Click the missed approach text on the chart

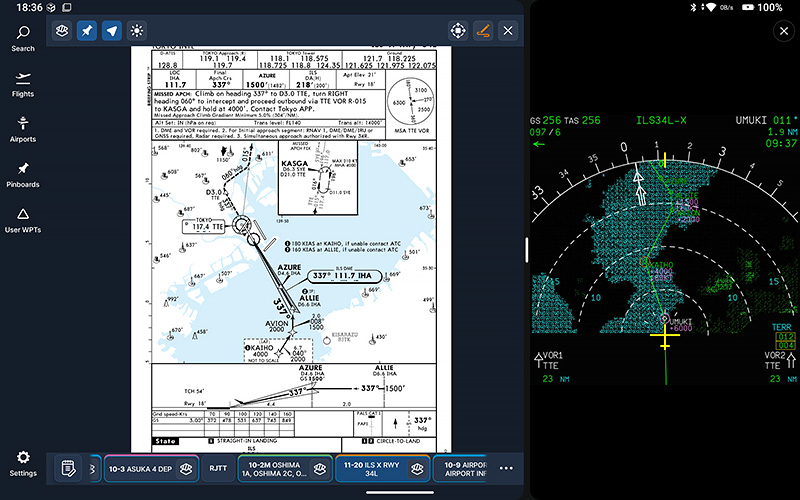click(x=260, y=105)
